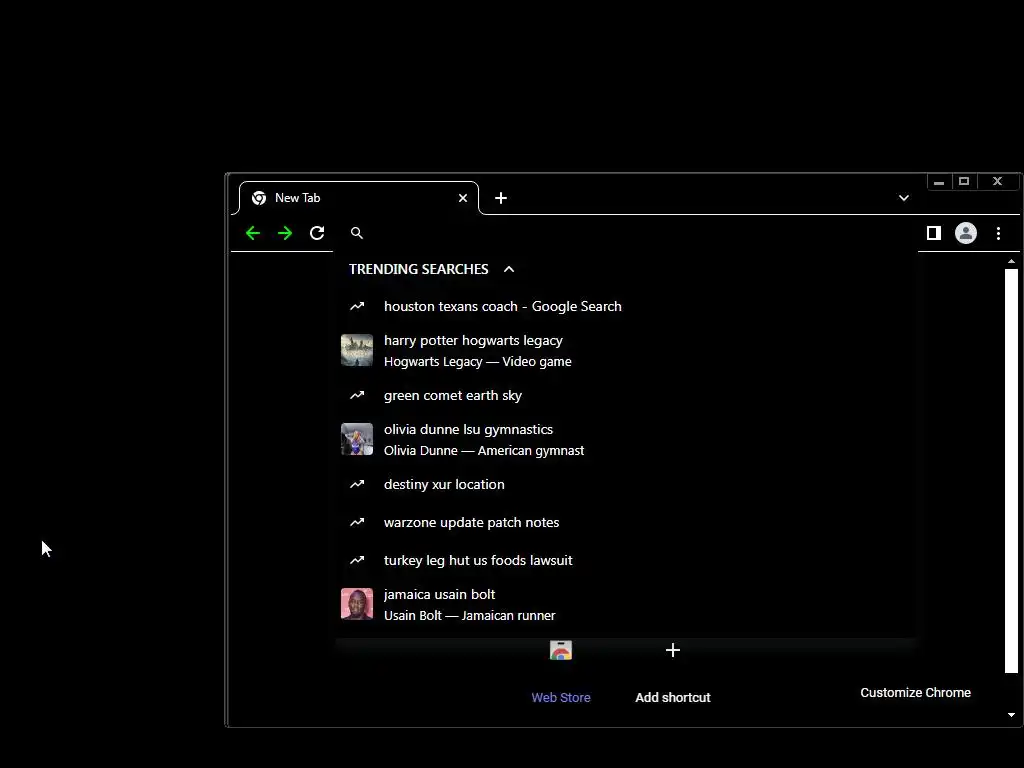This screenshot has height=768, width=1024.
Task: Select the New Tab tab
Action: 358,198
